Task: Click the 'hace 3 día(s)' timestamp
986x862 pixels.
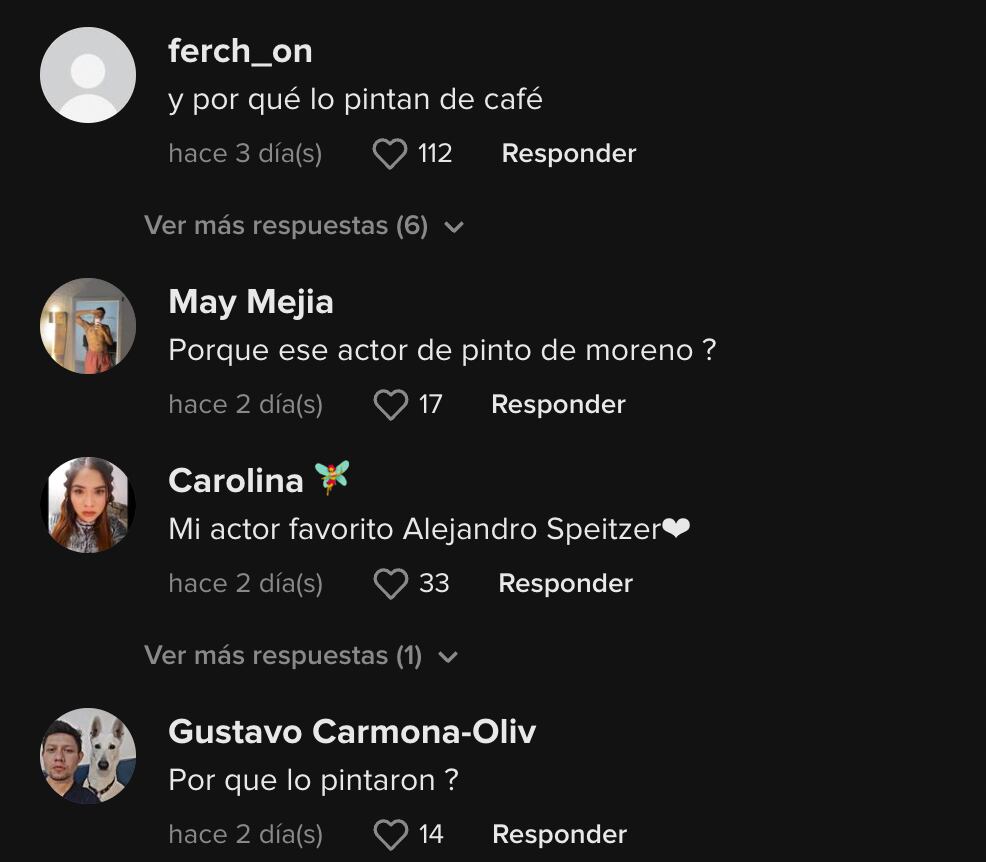Action: tap(245, 153)
